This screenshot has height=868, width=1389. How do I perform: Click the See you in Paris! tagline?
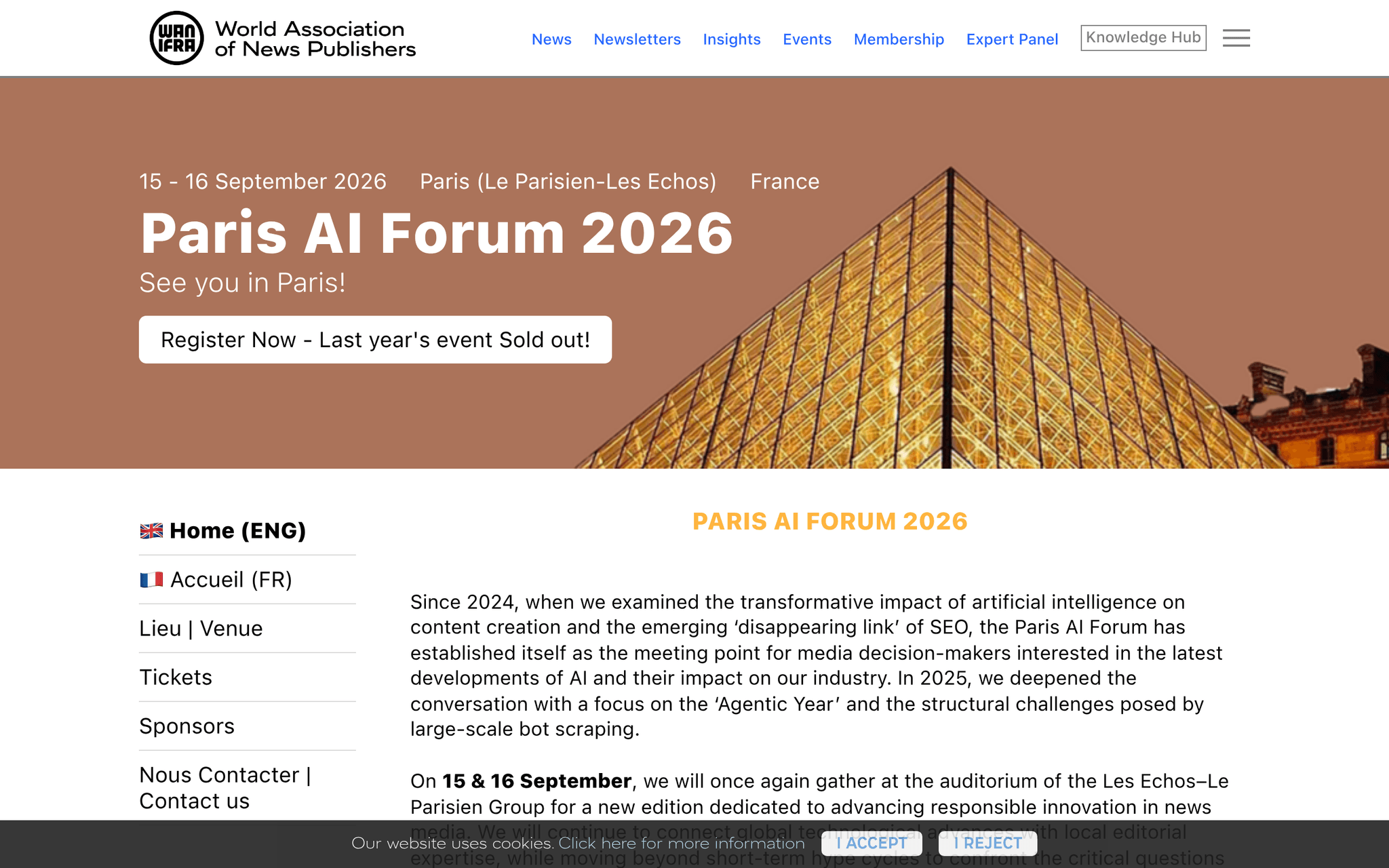click(242, 283)
